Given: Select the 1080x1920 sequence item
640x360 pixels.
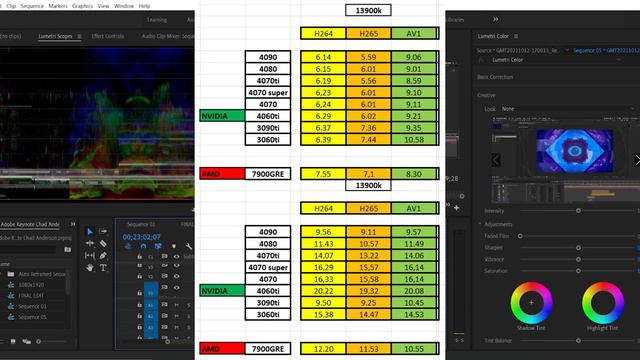Looking at the screenshot, I should (31, 285).
